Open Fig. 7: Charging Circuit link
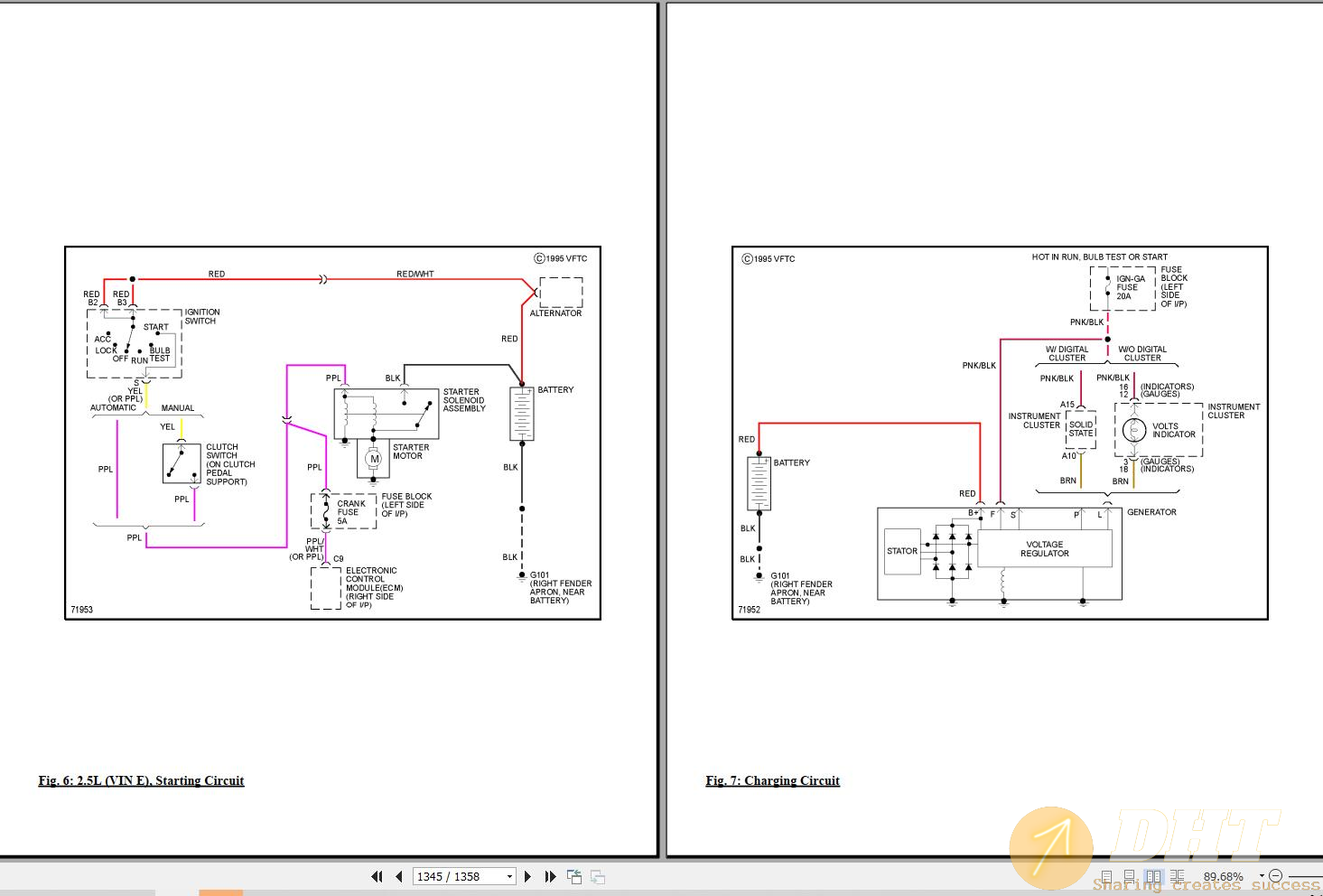This screenshot has height=896, width=1323. coord(772,780)
